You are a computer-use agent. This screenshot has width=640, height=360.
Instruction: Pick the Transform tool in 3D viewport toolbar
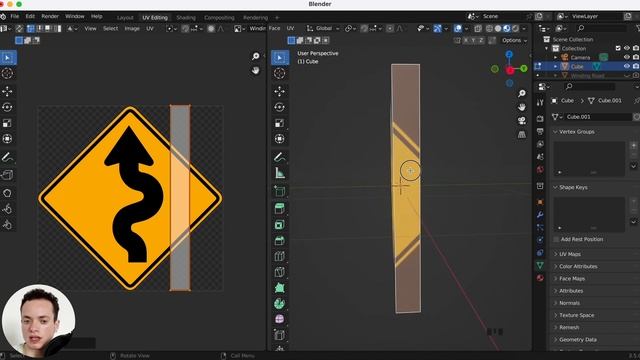[280, 139]
